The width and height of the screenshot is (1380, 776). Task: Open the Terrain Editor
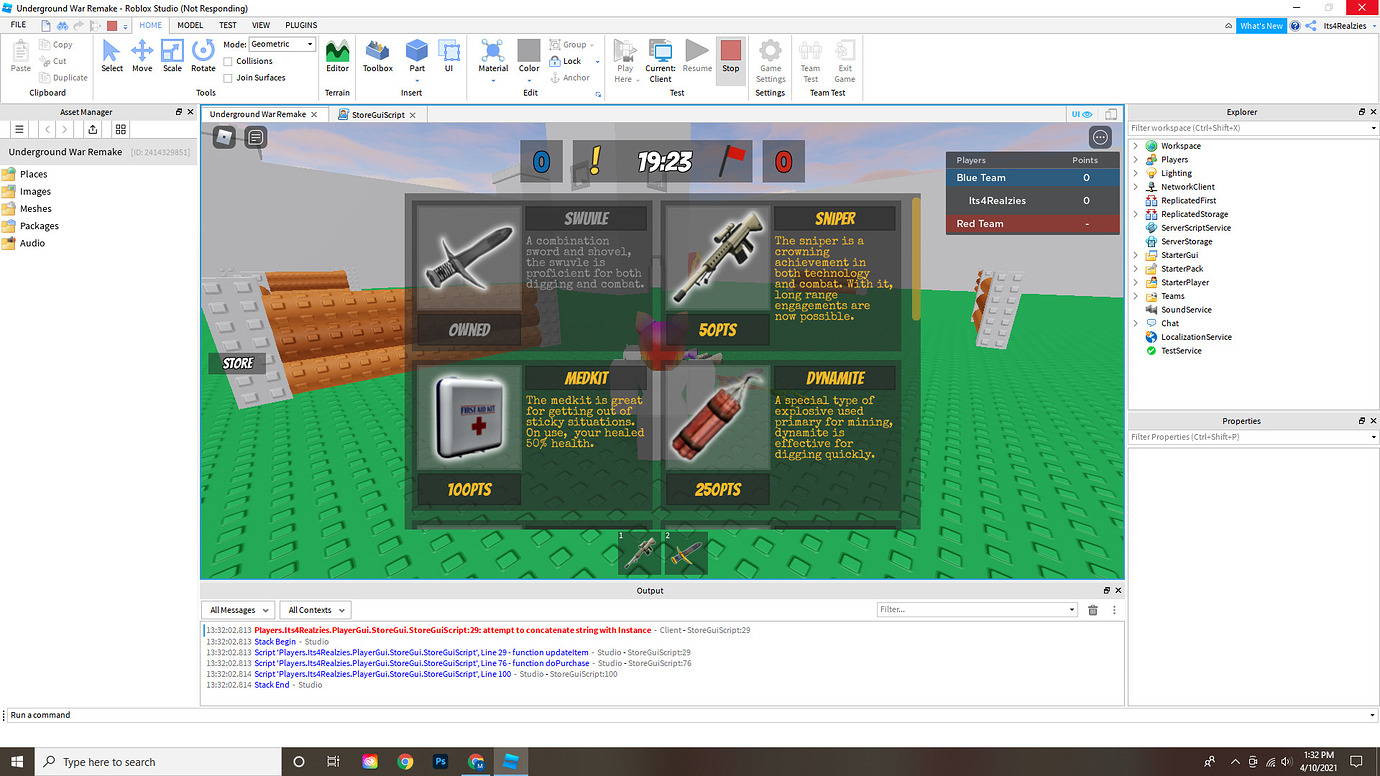[x=337, y=55]
